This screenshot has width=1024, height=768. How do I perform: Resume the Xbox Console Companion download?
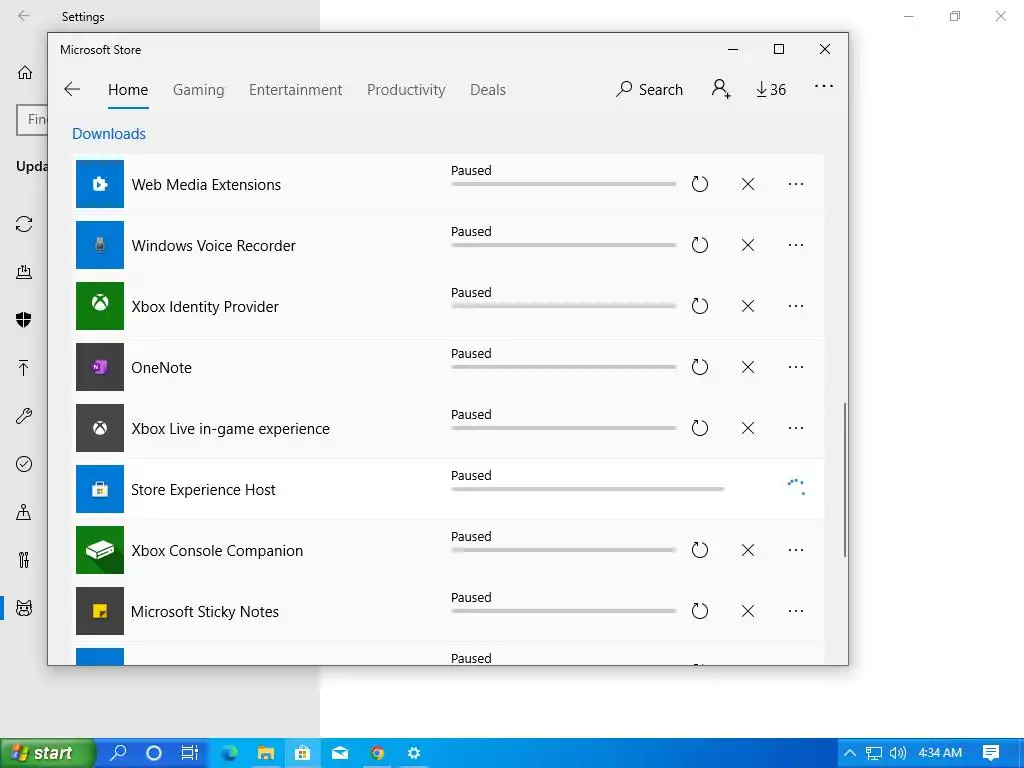tap(699, 550)
